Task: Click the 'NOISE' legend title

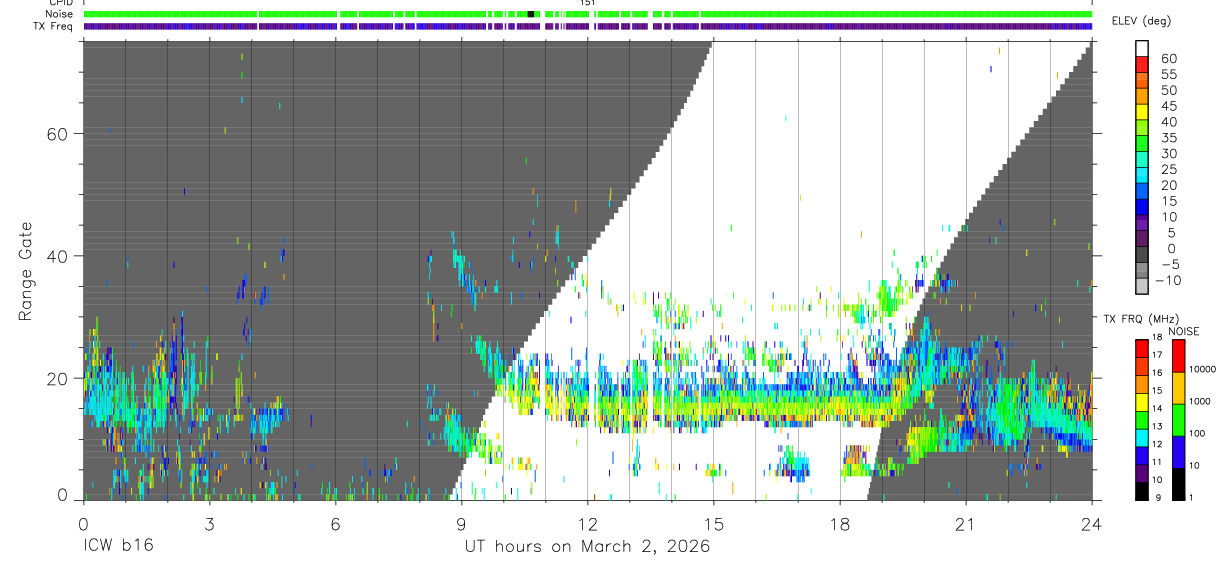Action: [x=1183, y=331]
